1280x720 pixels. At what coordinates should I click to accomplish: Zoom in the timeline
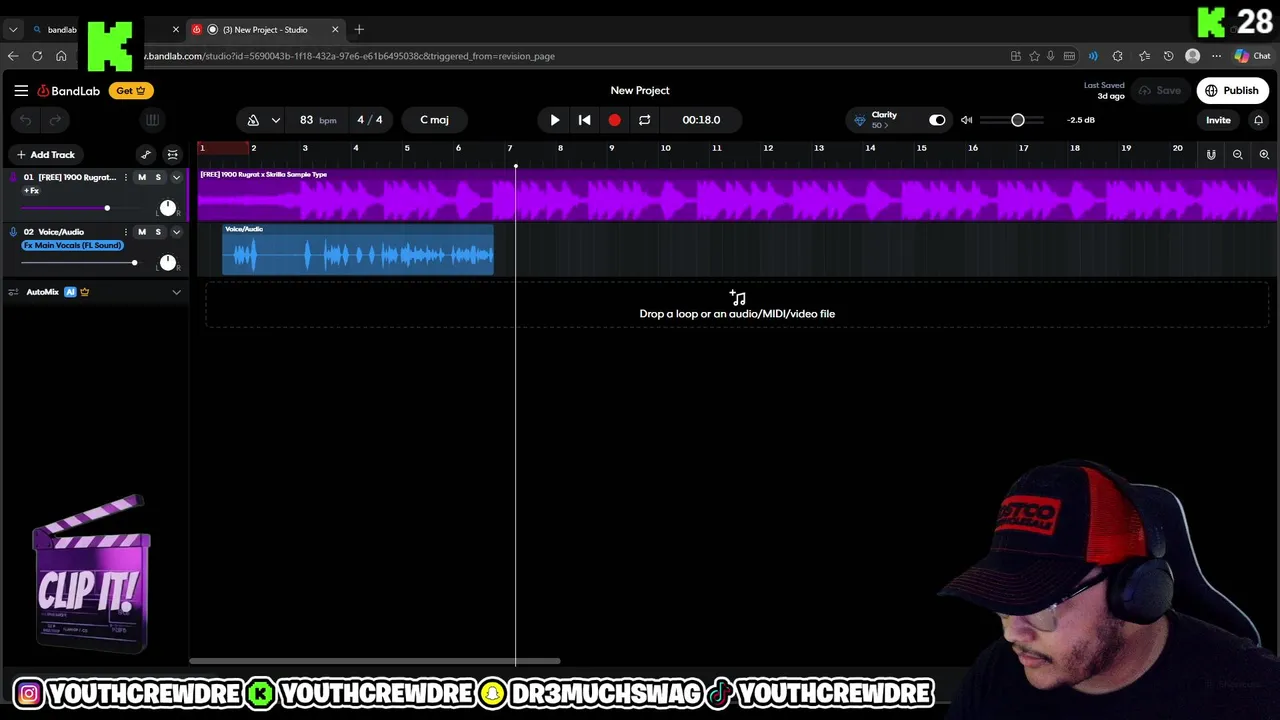(x=1264, y=155)
